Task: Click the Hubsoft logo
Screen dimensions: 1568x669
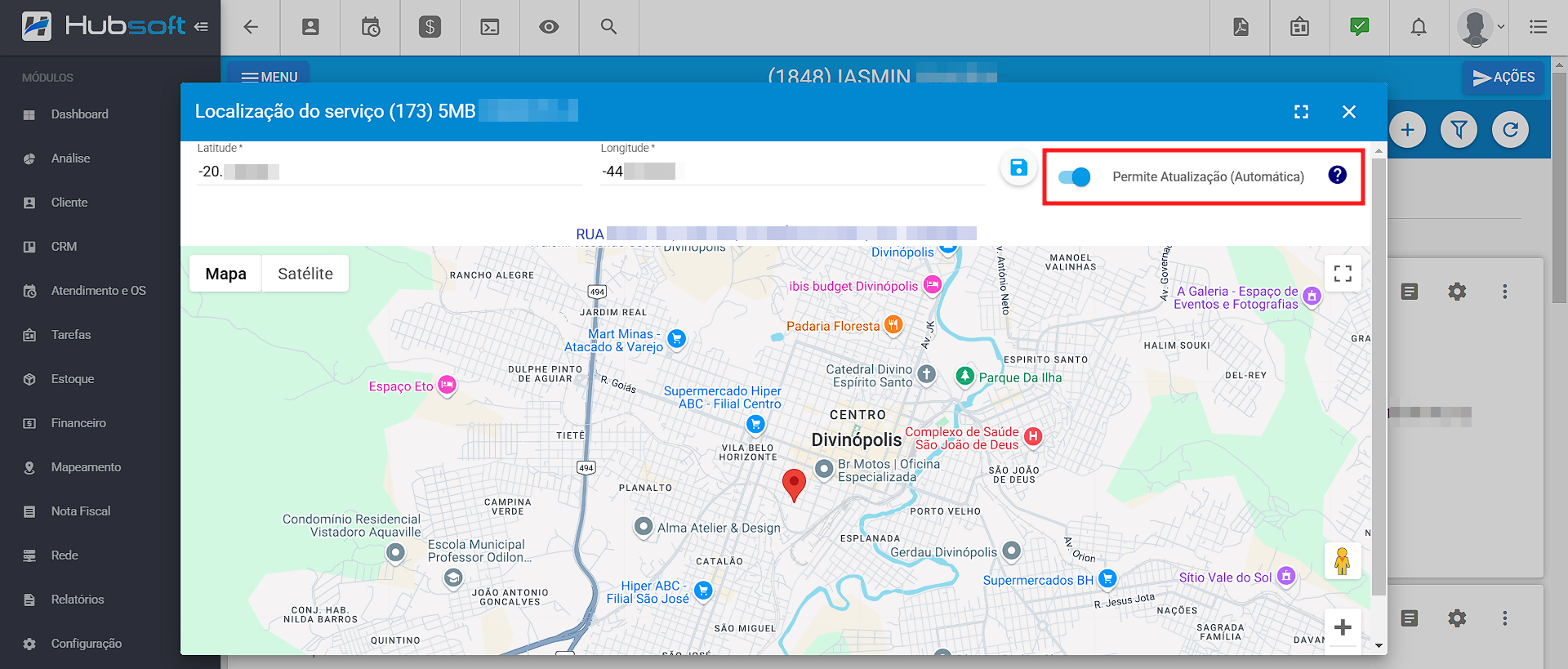Action: [104, 26]
